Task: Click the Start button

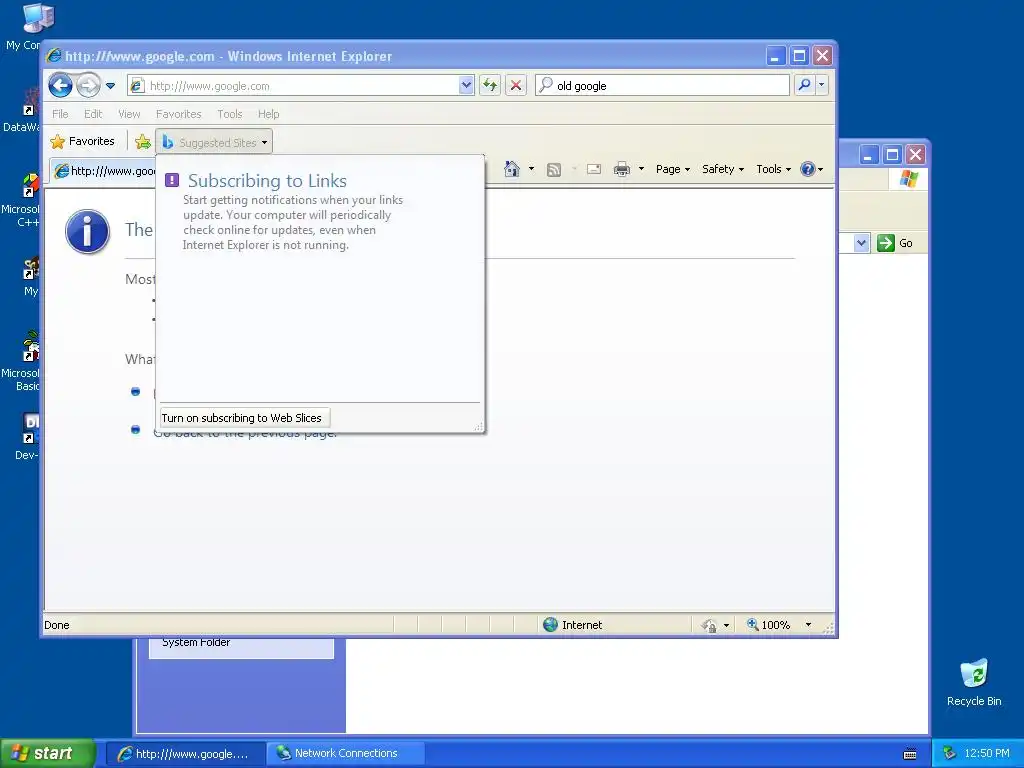Action: tap(48, 753)
